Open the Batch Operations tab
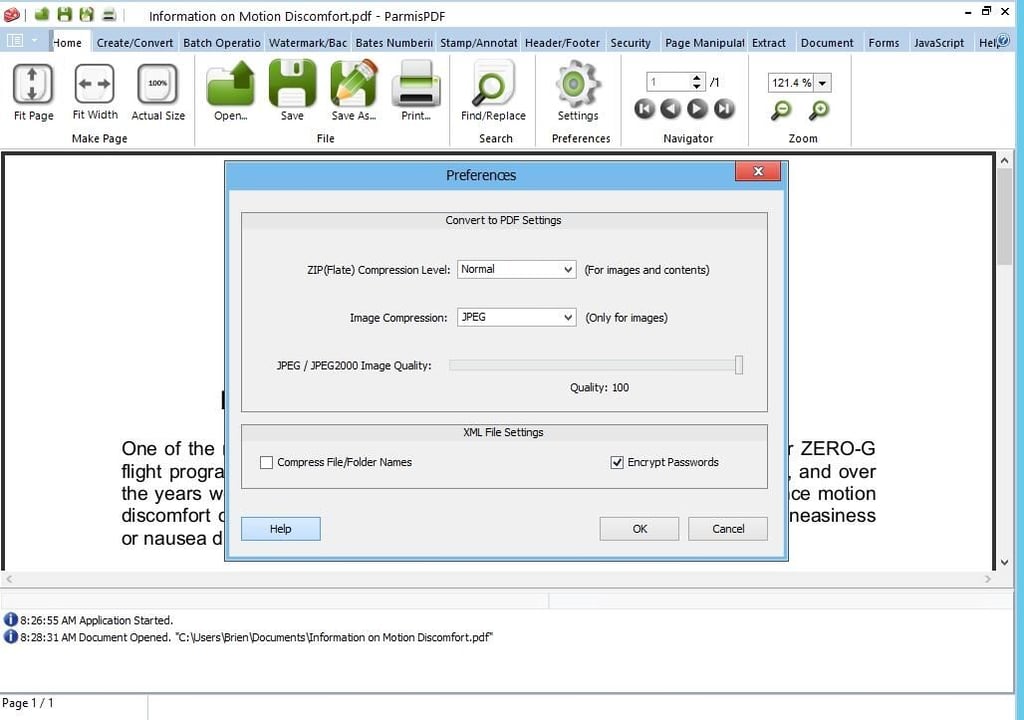Screen dimensions: 1024x720 (221, 42)
